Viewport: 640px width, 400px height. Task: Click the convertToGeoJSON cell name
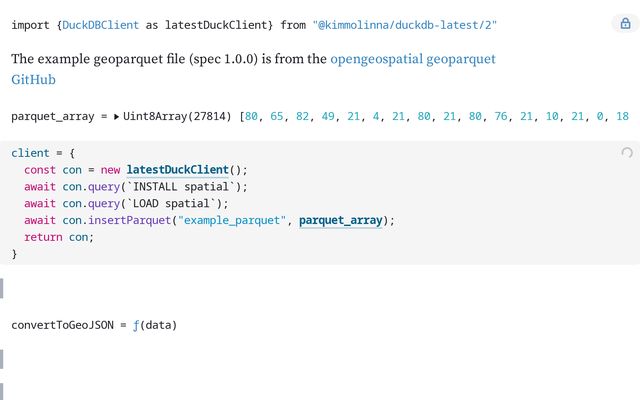tap(62, 325)
